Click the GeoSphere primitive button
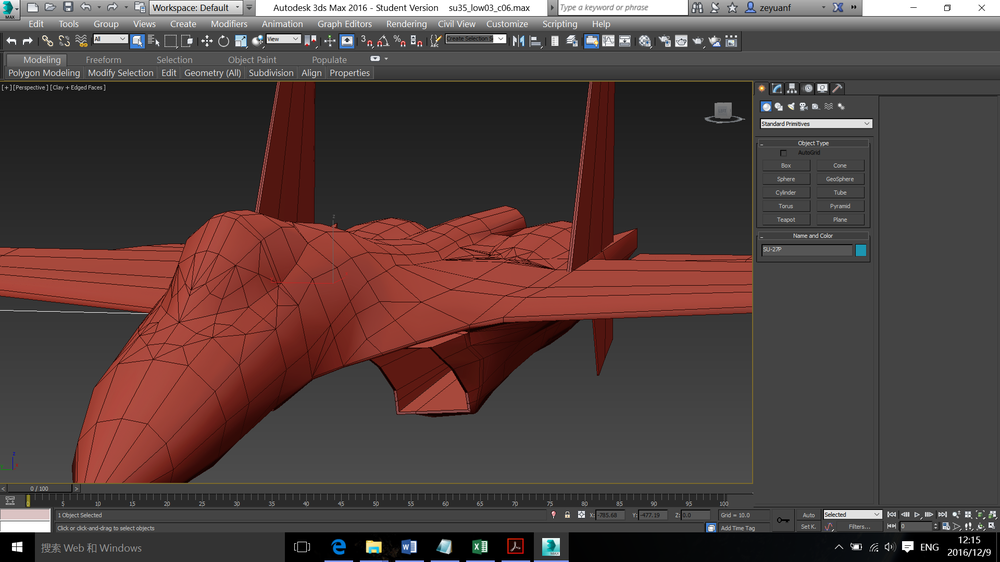1000x562 pixels. click(x=840, y=179)
